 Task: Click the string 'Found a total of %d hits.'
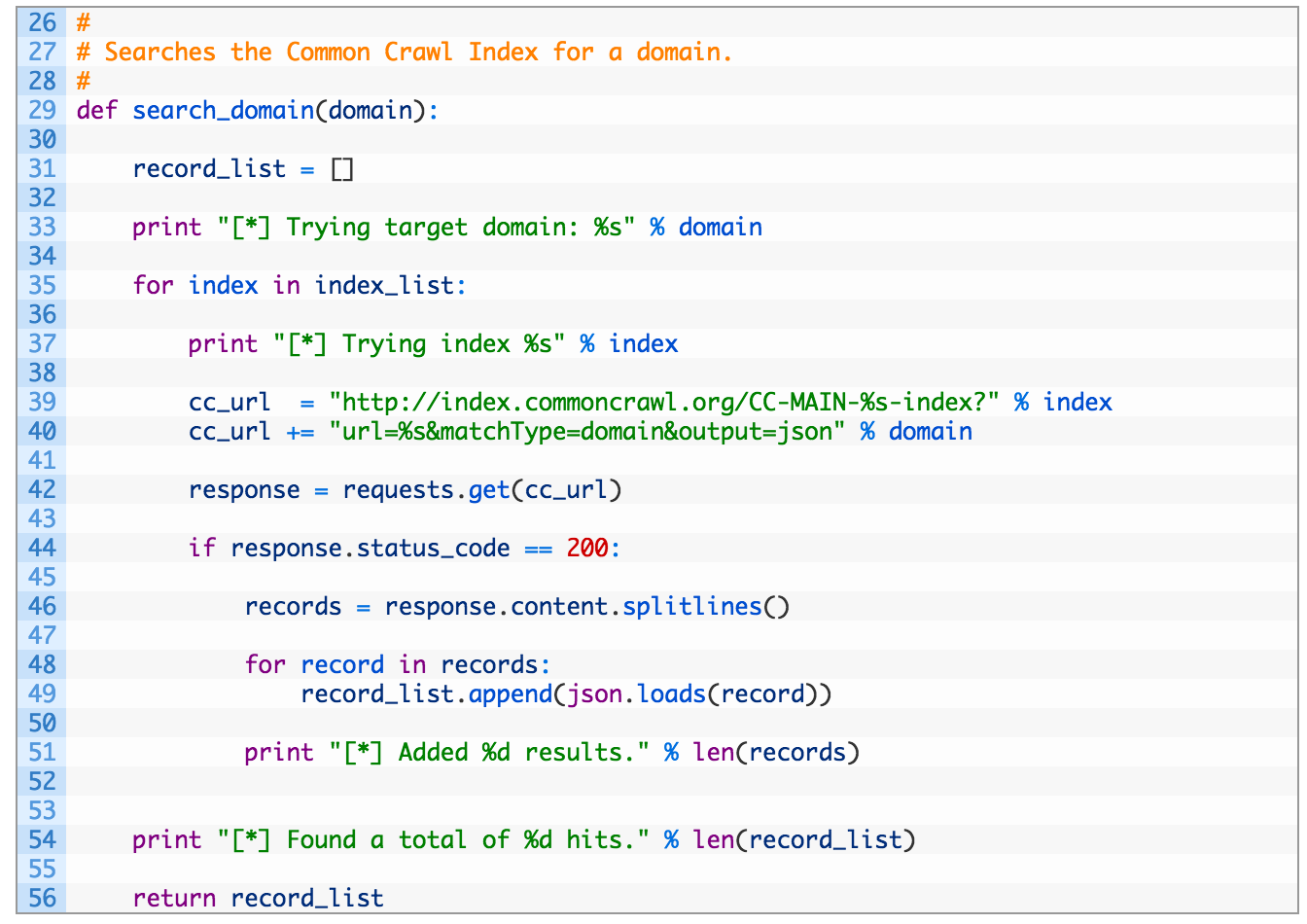tap(433, 839)
